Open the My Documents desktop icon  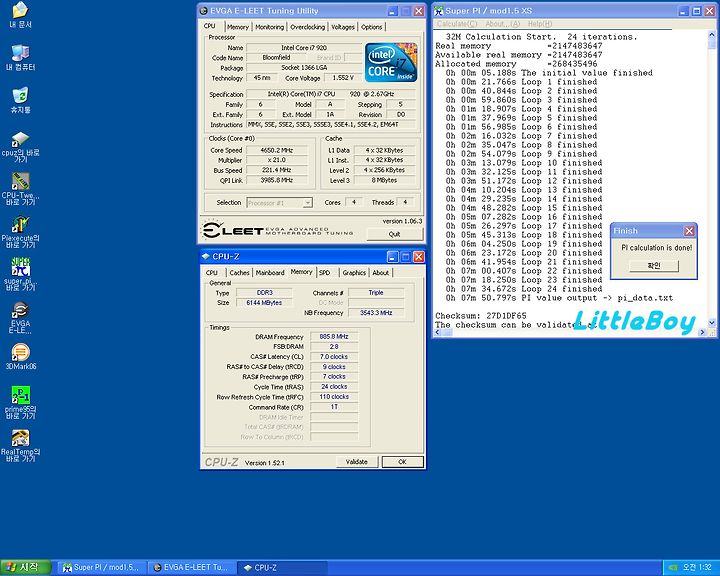tap(20, 15)
